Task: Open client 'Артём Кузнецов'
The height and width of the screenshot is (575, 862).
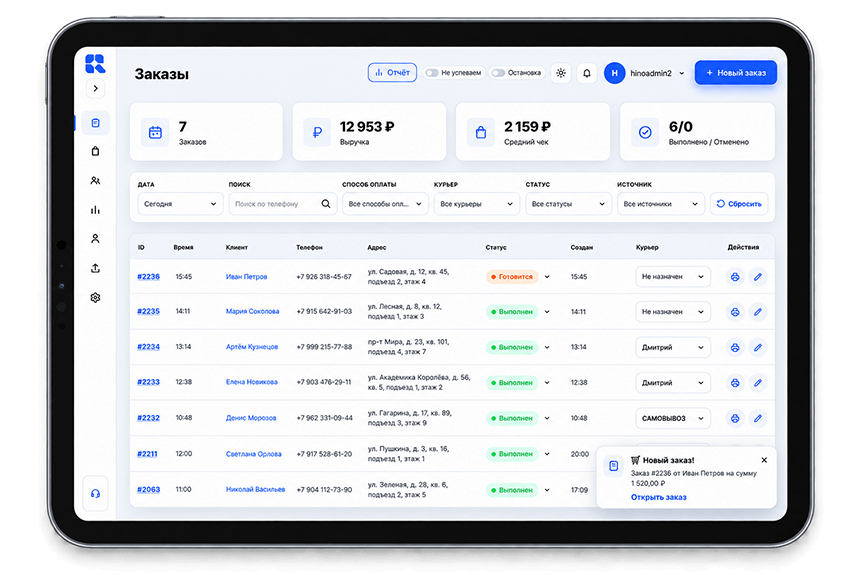Action: (252, 347)
